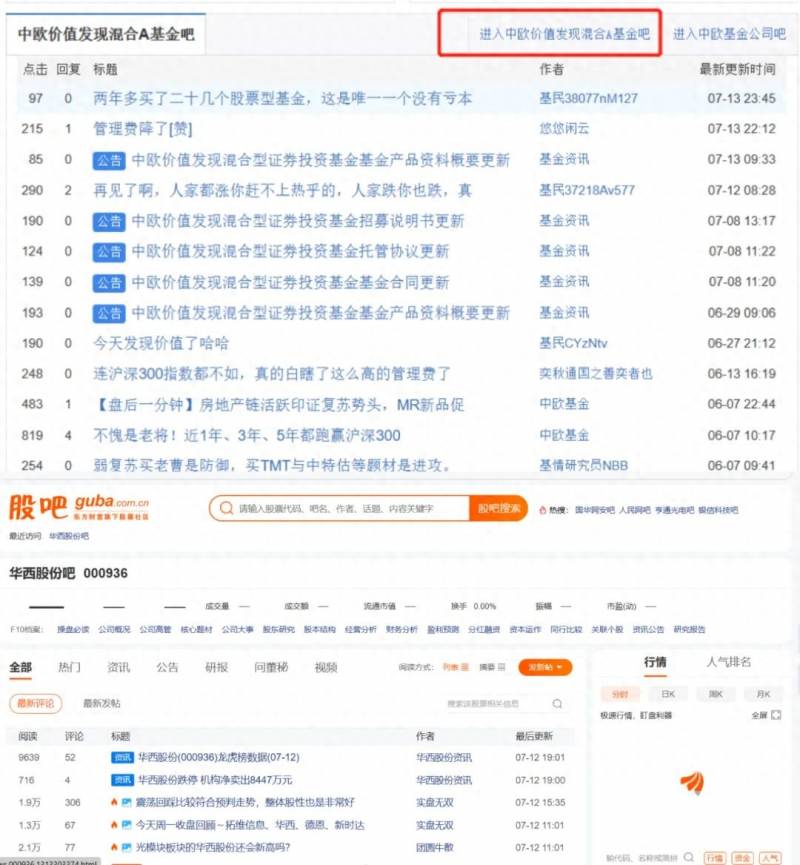Click the 人气 button at bottom right
The height and width of the screenshot is (865, 800).
point(770,858)
